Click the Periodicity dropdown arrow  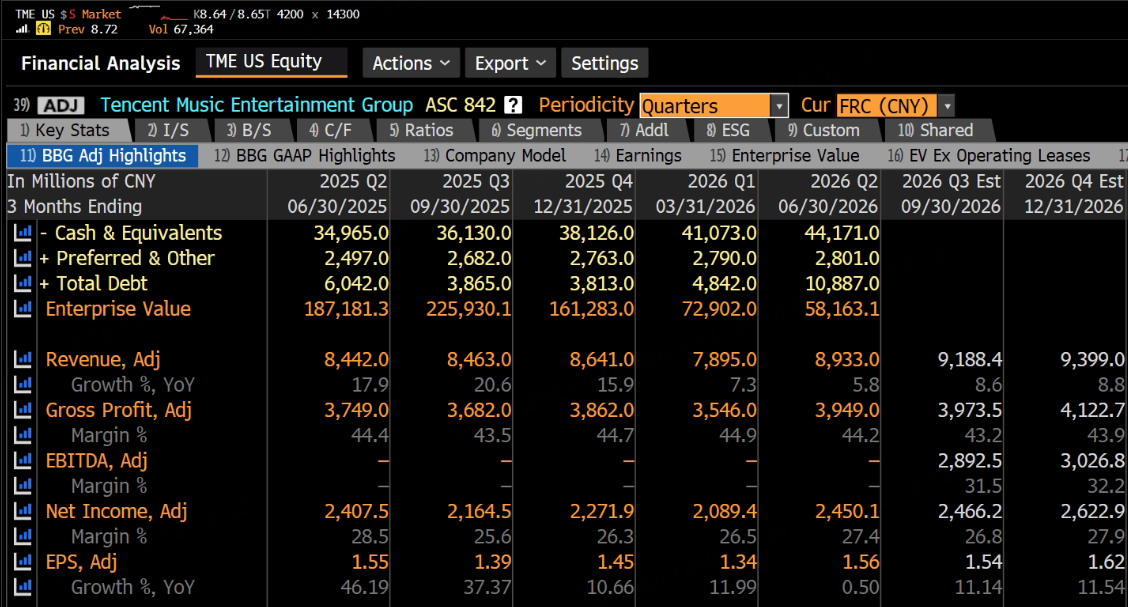coord(779,106)
